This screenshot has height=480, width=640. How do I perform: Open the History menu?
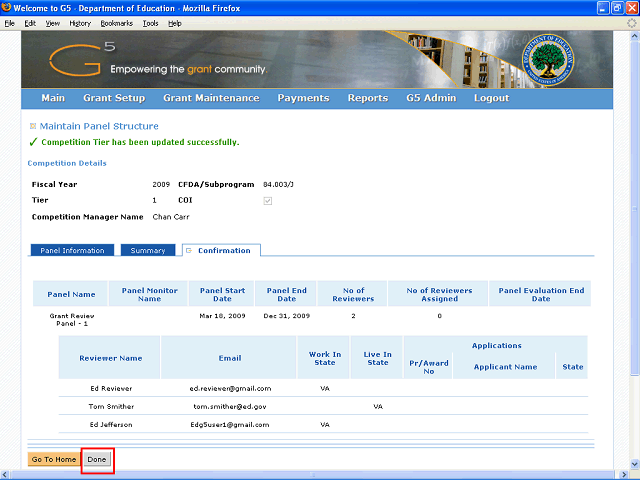point(80,22)
